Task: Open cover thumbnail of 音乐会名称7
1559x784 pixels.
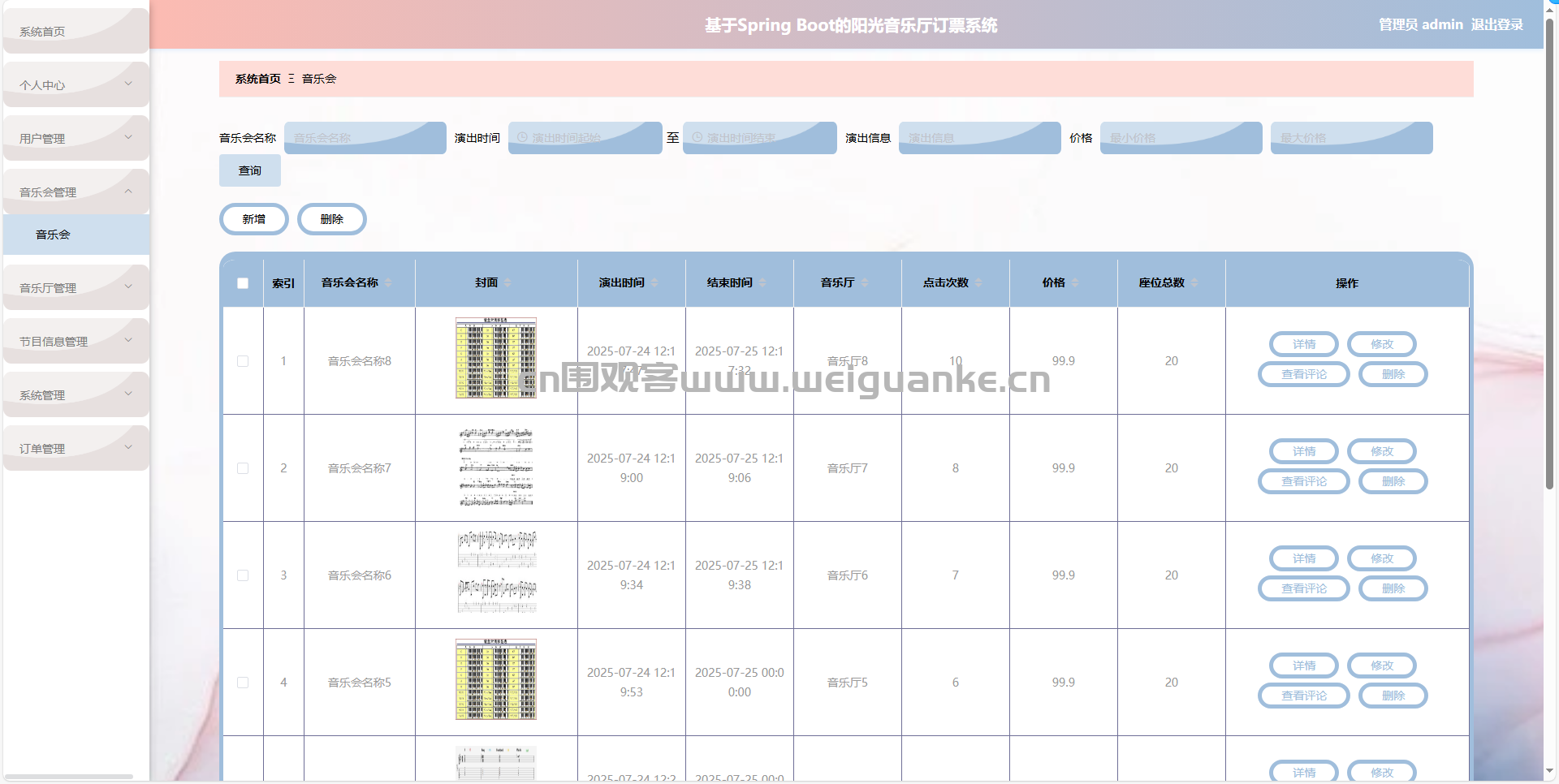Action: point(496,468)
